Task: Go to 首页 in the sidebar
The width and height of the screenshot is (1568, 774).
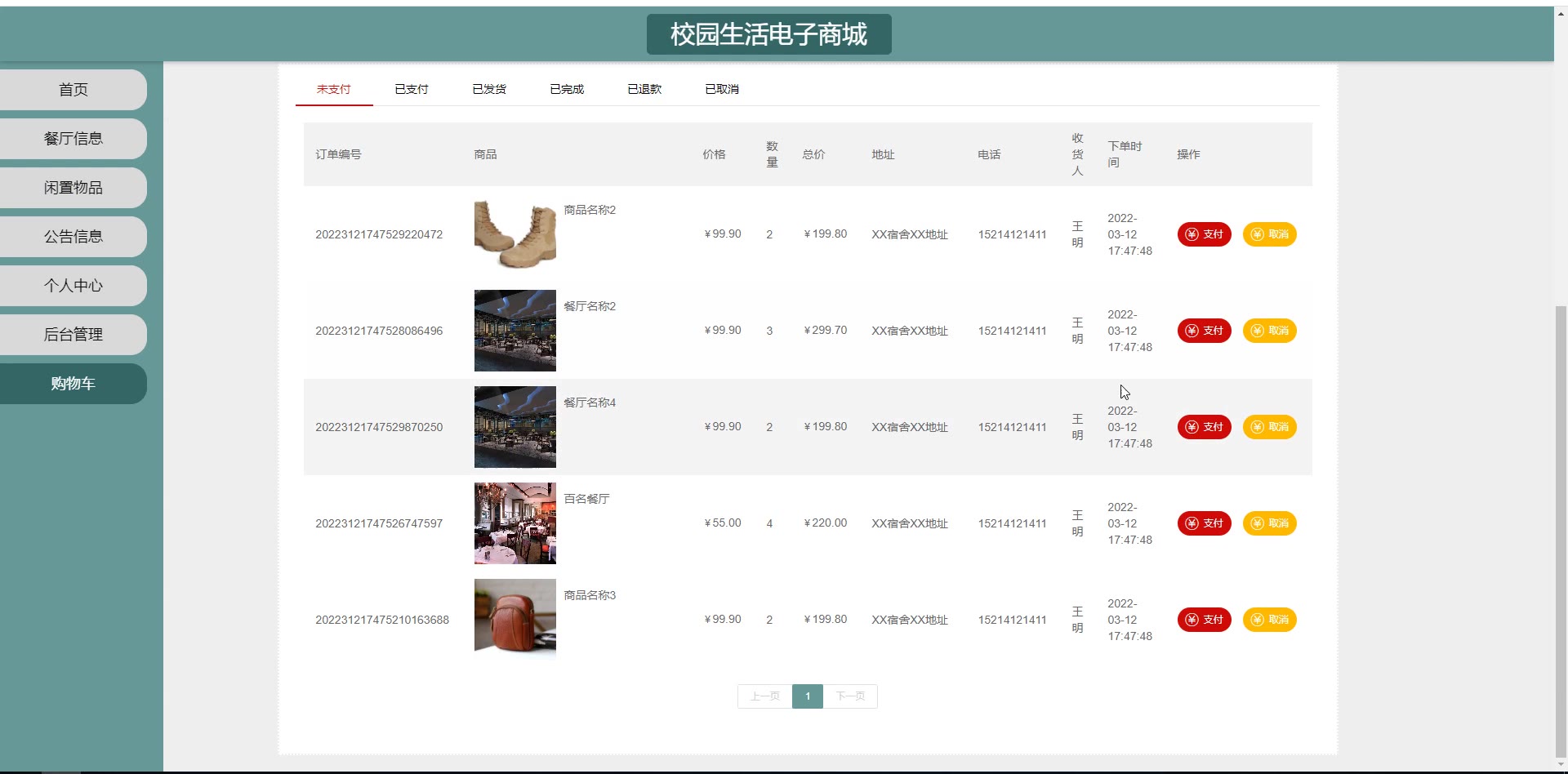Action: pos(73,90)
